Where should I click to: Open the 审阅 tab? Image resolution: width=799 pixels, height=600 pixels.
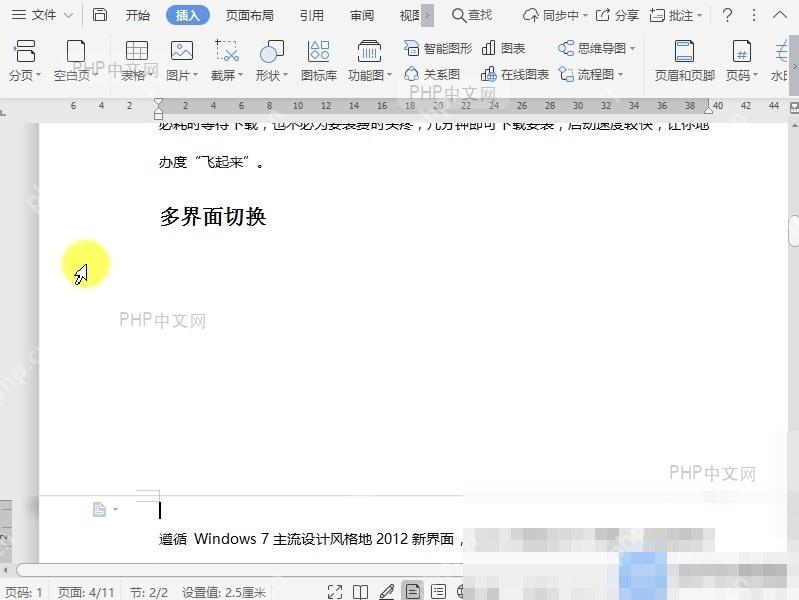(362, 15)
